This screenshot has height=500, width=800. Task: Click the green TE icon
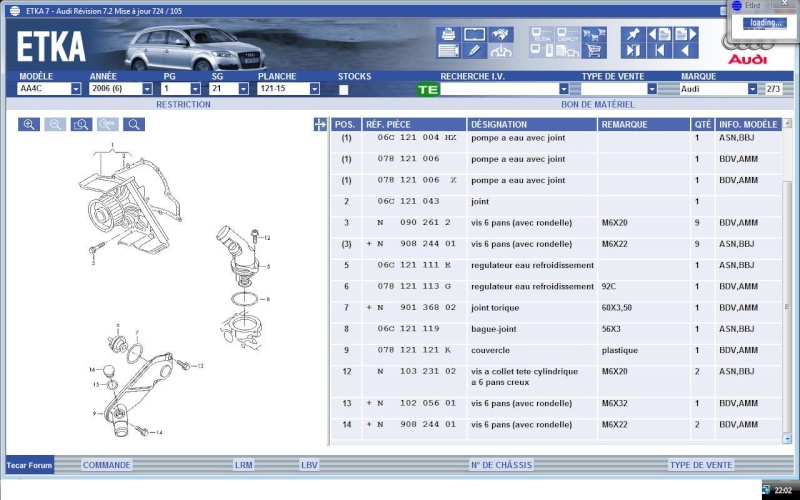click(427, 89)
